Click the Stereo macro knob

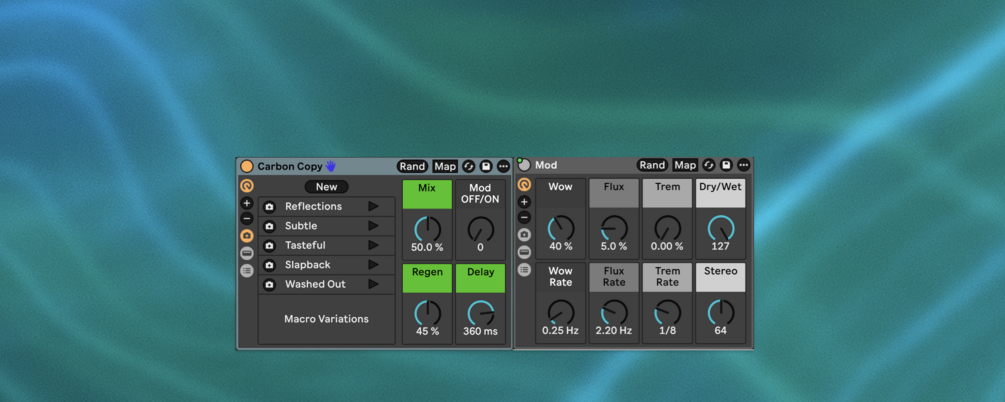(x=721, y=312)
